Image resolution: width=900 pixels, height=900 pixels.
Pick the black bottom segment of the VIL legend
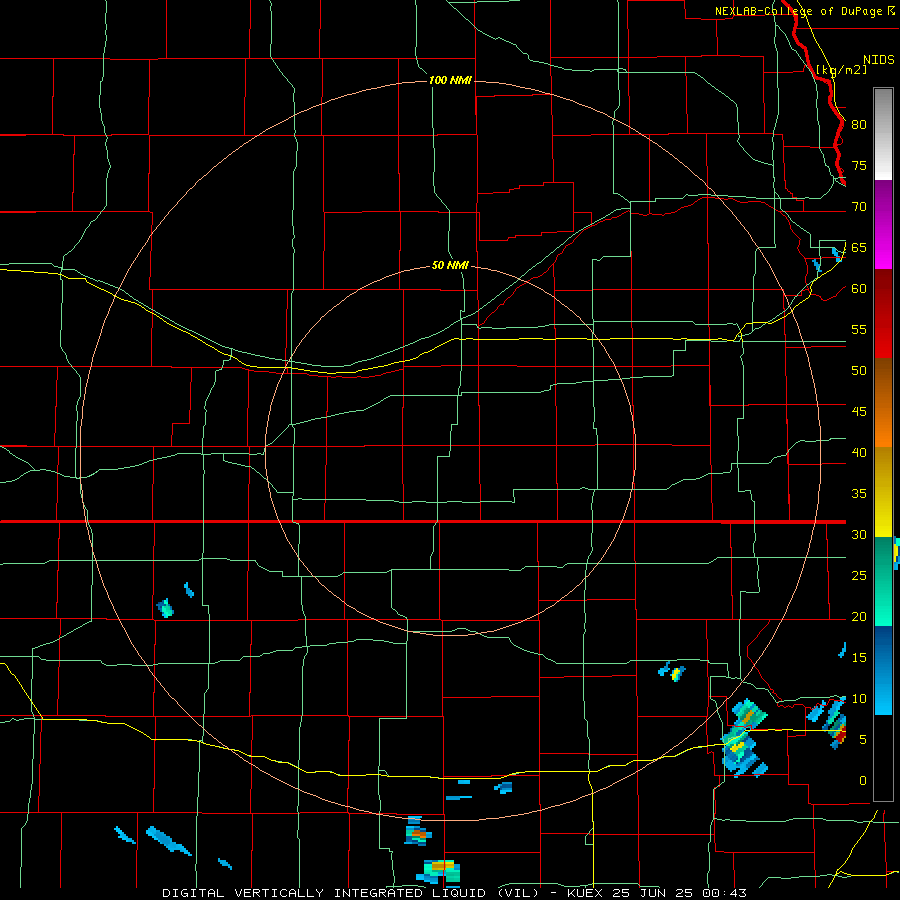883,758
